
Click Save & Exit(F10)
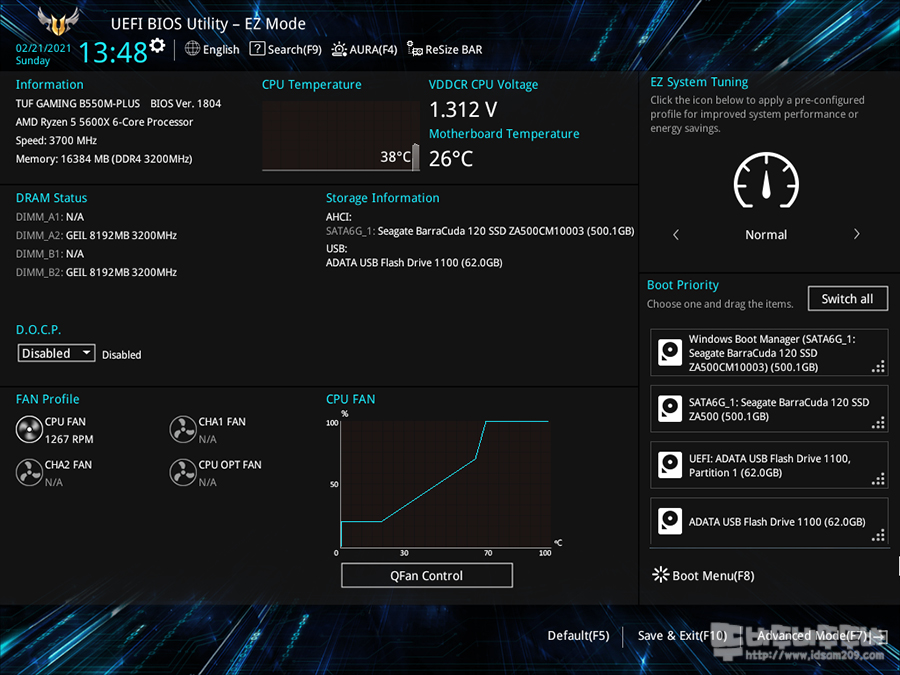[682, 635]
